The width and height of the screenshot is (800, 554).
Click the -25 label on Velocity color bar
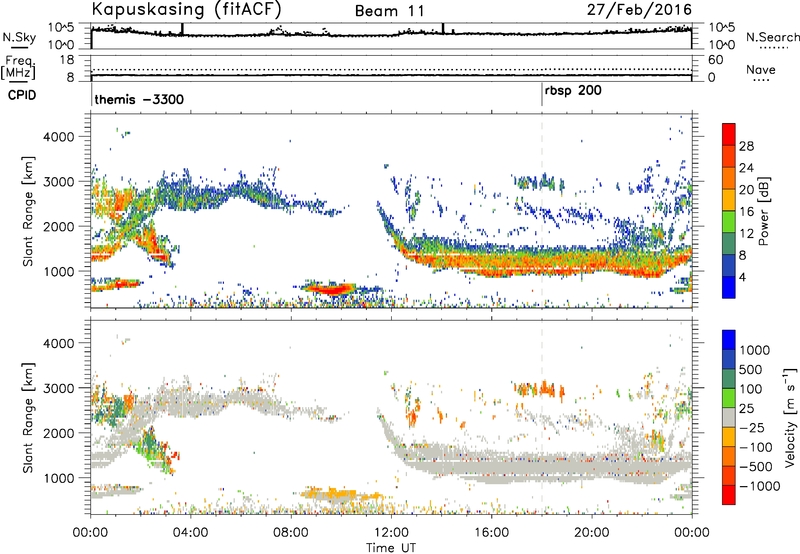[752, 428]
